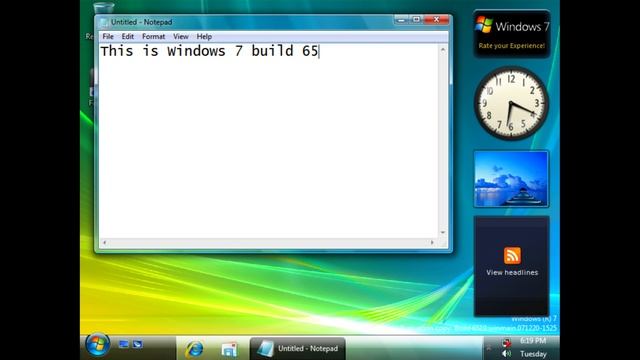Minimize the Notepad window
Image resolution: width=640 pixels, height=360 pixels.
[x=401, y=20]
